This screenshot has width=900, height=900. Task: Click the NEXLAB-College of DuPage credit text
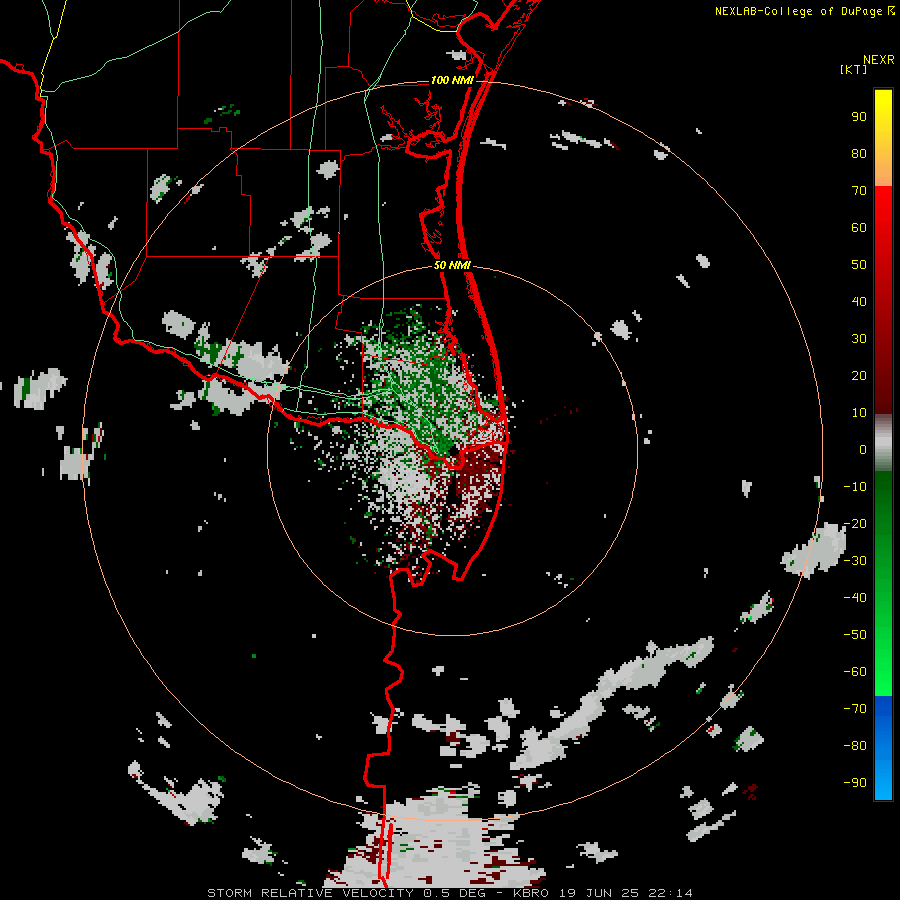(x=801, y=11)
